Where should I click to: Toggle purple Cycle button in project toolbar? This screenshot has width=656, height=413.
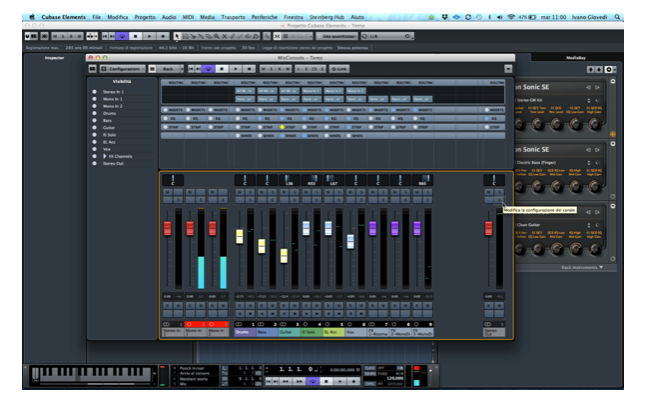click(x=122, y=36)
